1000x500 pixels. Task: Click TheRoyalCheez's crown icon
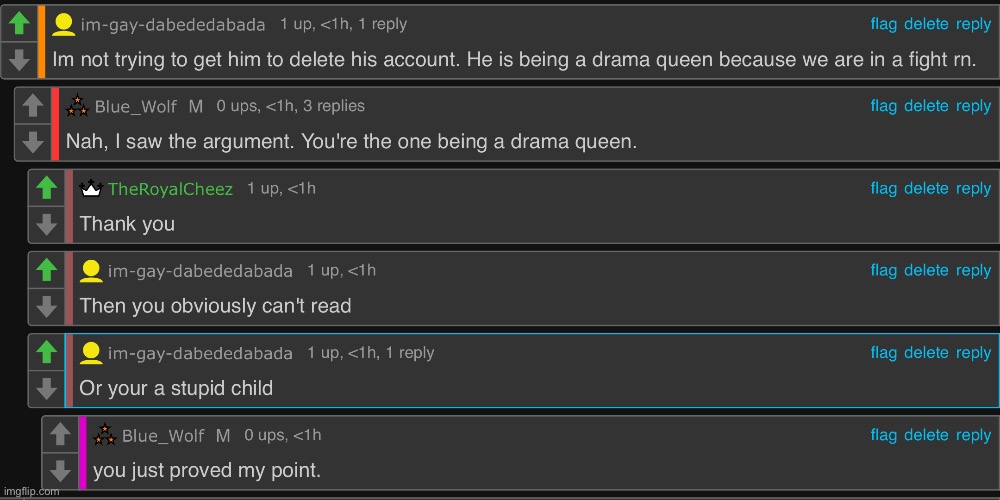(x=91, y=189)
